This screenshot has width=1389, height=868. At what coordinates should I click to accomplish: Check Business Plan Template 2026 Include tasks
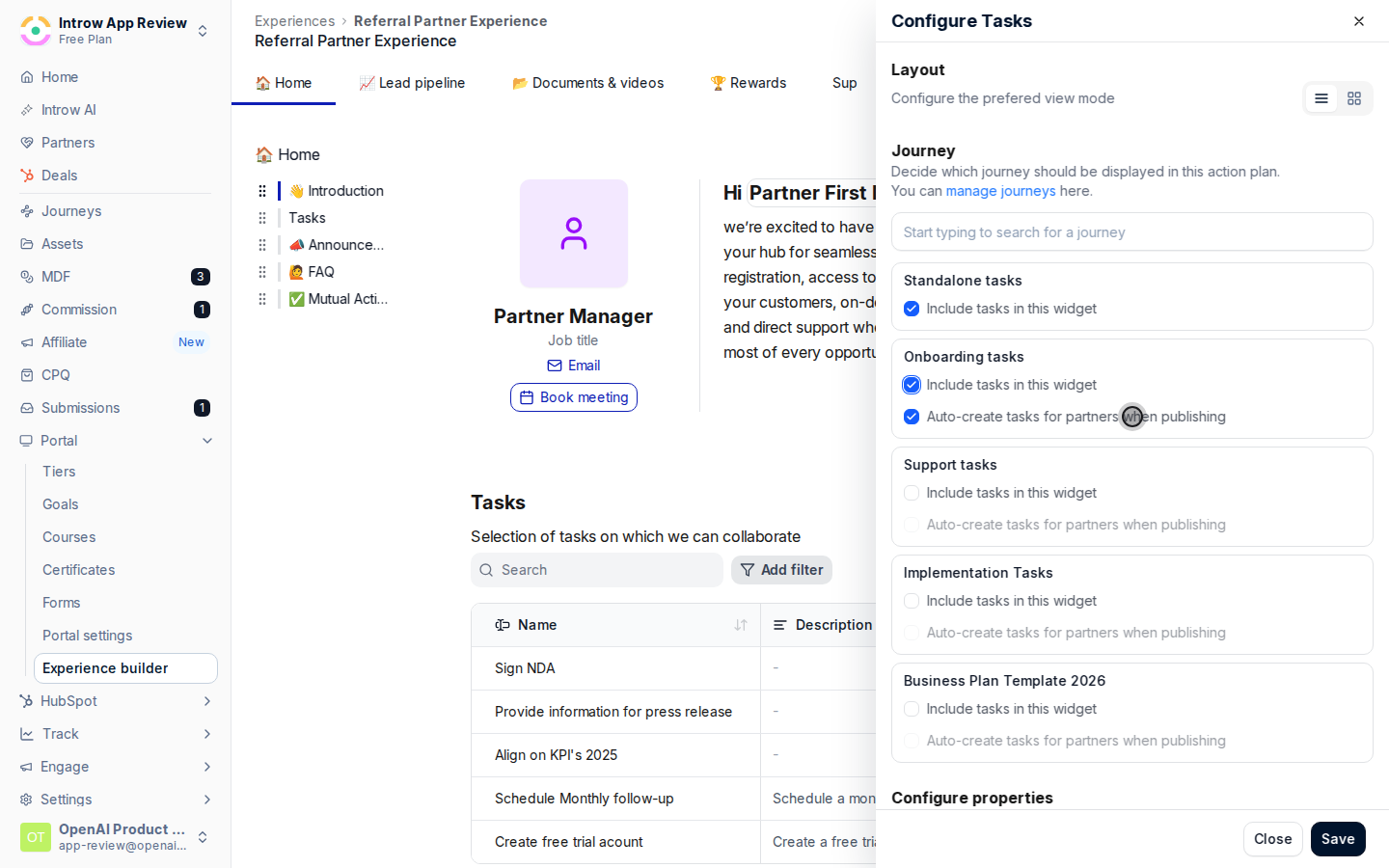click(912, 709)
